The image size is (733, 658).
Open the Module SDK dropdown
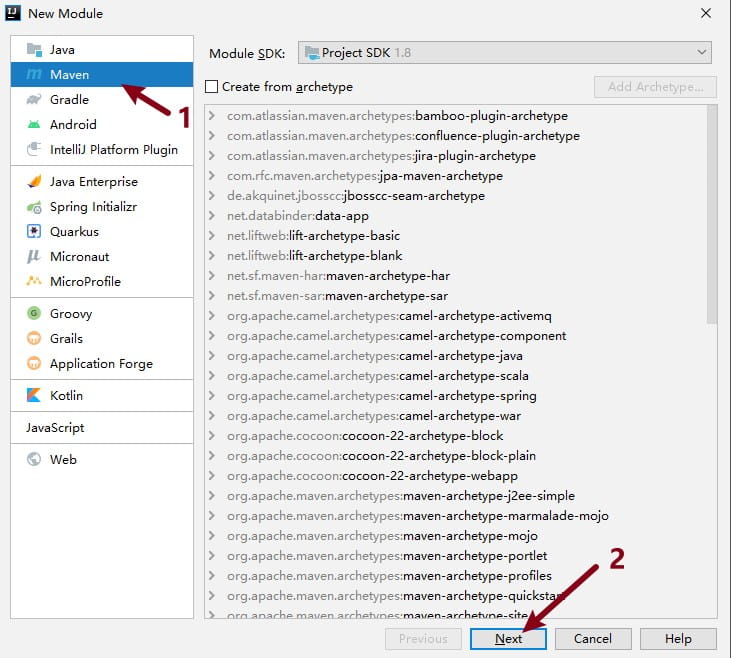tap(505, 53)
